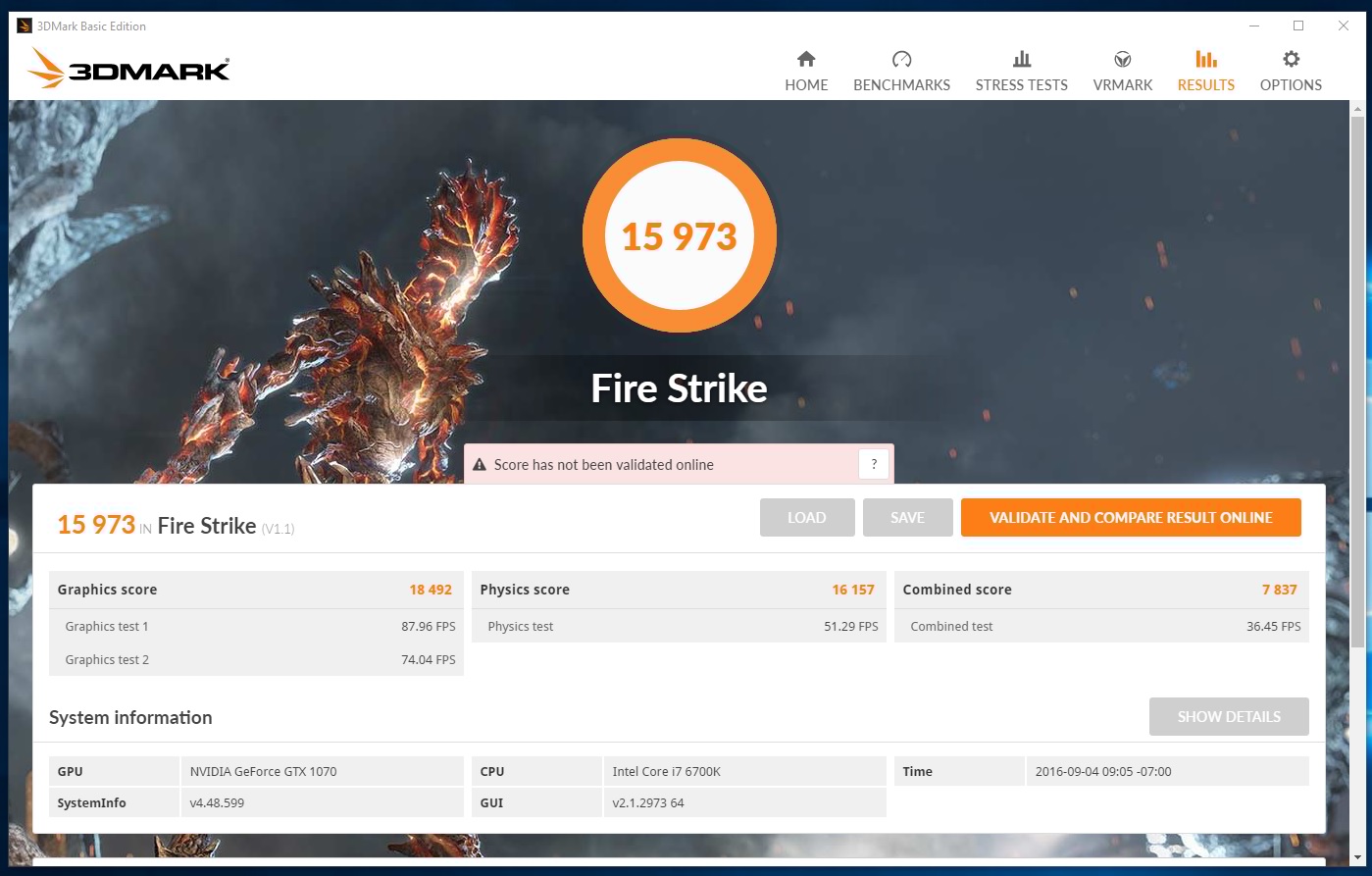
Task: Click the Show Details button
Action: coord(1229,717)
